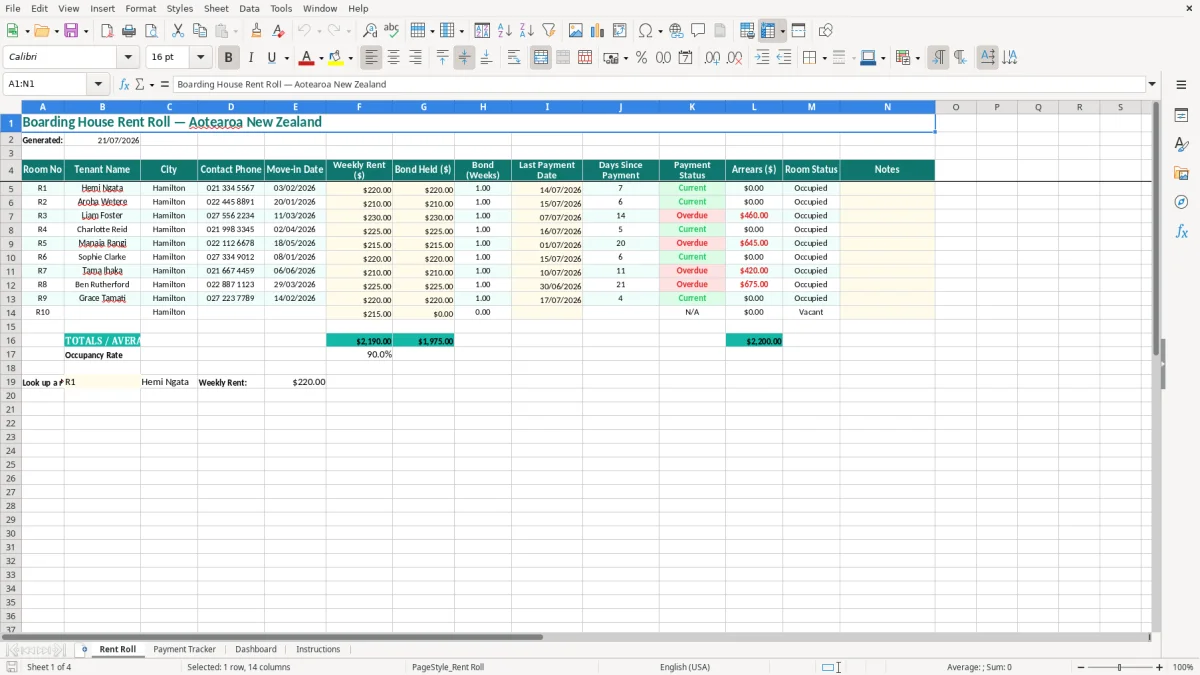Open the Data menu
This screenshot has width=1200, height=675.
[x=249, y=8]
